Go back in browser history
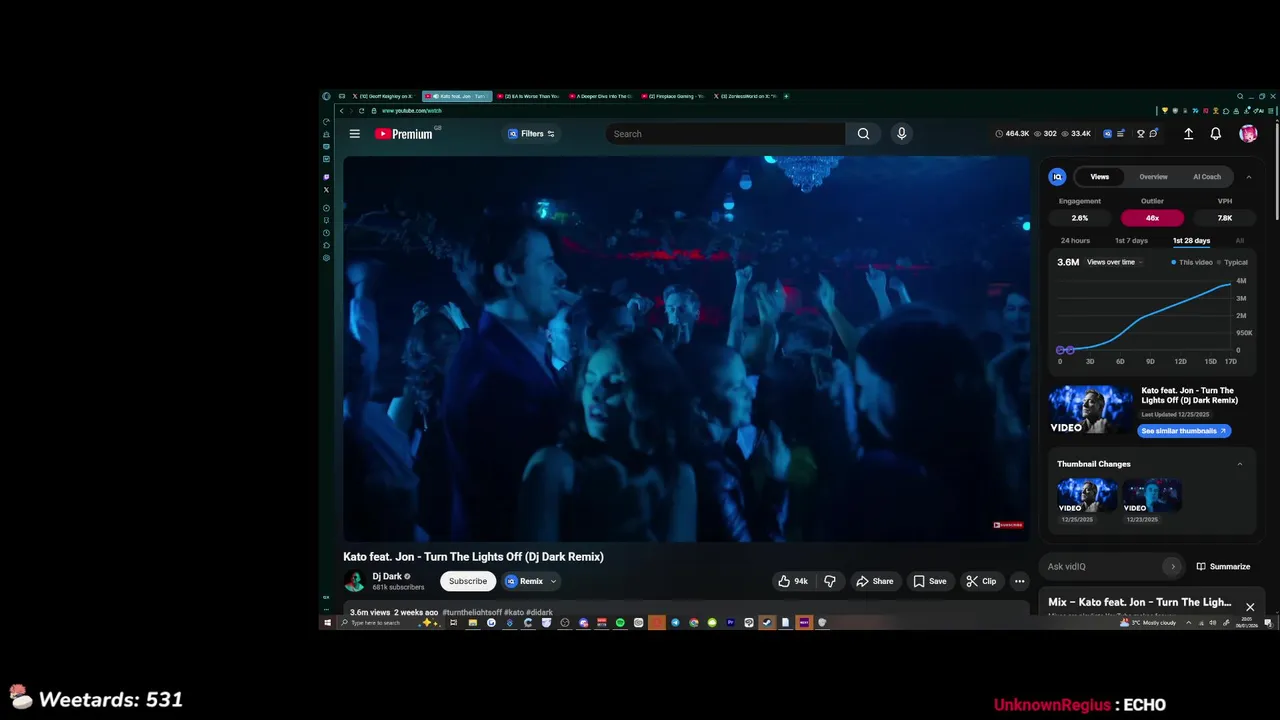Image resolution: width=1280 pixels, height=720 pixels. [x=341, y=111]
